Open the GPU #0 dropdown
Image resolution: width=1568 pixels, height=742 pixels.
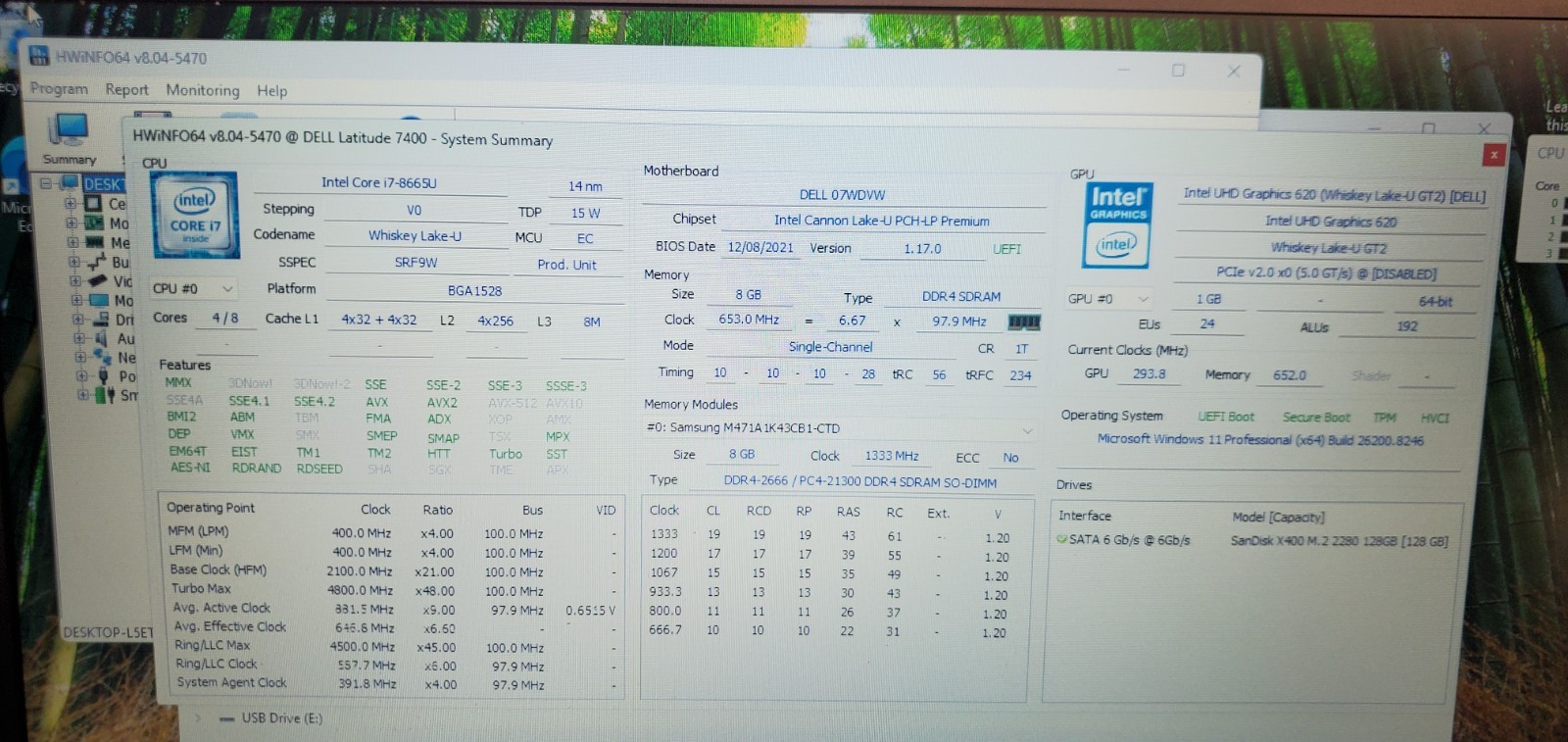tap(1108, 299)
